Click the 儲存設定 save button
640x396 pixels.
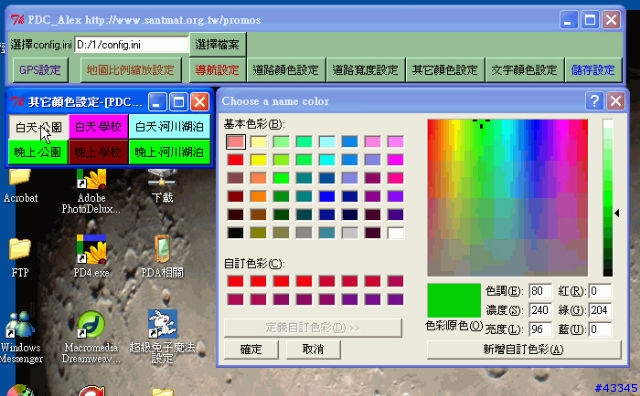pyautogui.click(x=593, y=70)
